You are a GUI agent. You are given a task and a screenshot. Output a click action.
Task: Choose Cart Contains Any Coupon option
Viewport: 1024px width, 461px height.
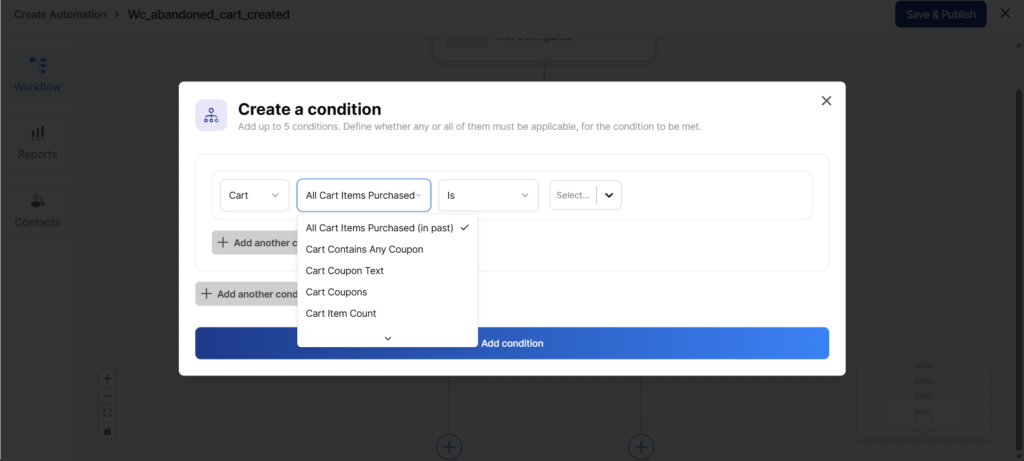coord(364,249)
